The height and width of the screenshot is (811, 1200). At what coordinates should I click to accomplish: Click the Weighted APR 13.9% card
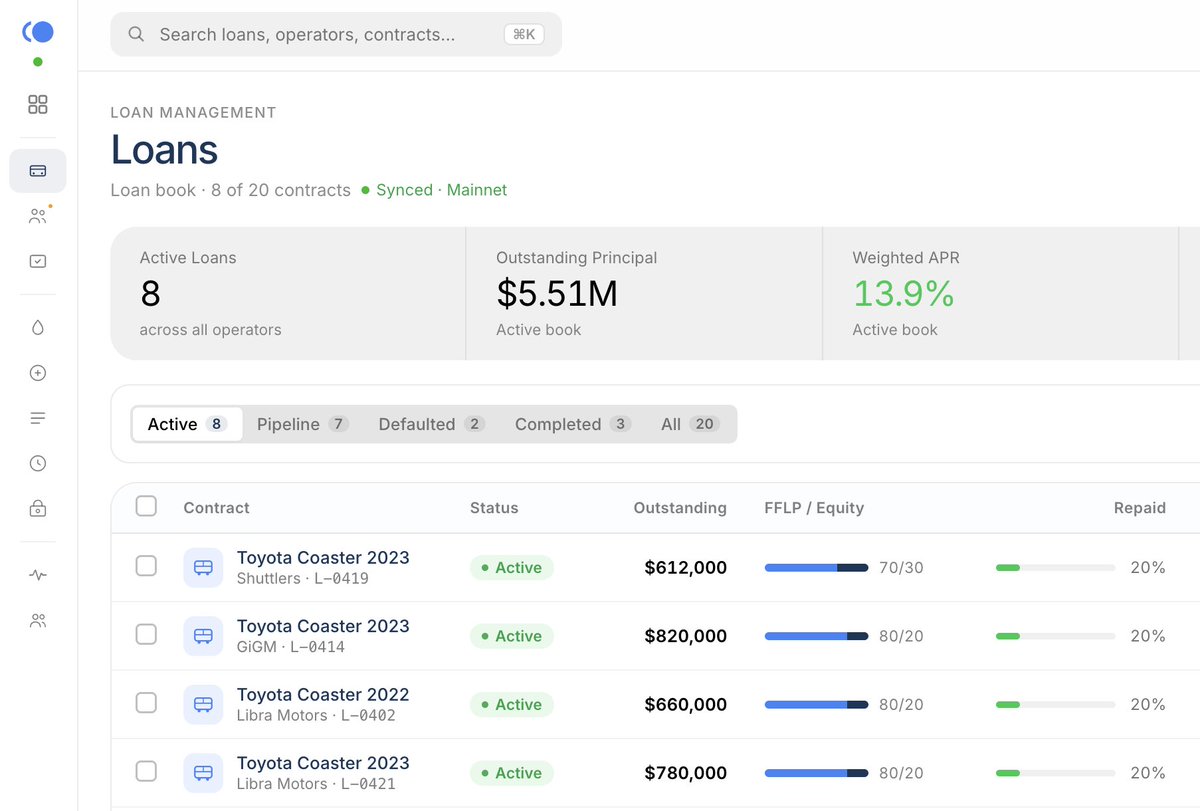1000,293
